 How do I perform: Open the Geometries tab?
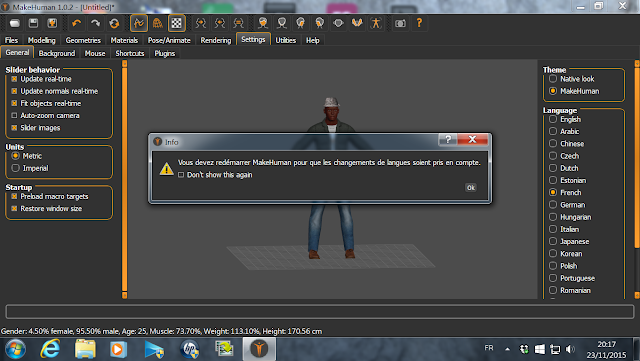83,40
